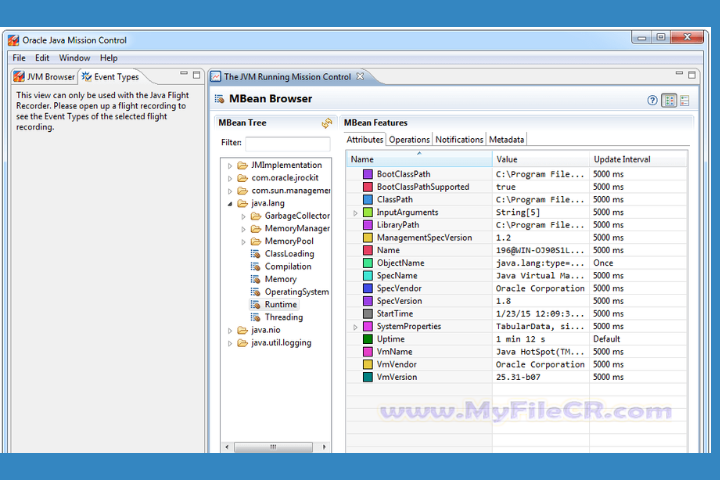The height and width of the screenshot is (480, 720).
Task: Sort by the Name column header
Action: (x=419, y=159)
